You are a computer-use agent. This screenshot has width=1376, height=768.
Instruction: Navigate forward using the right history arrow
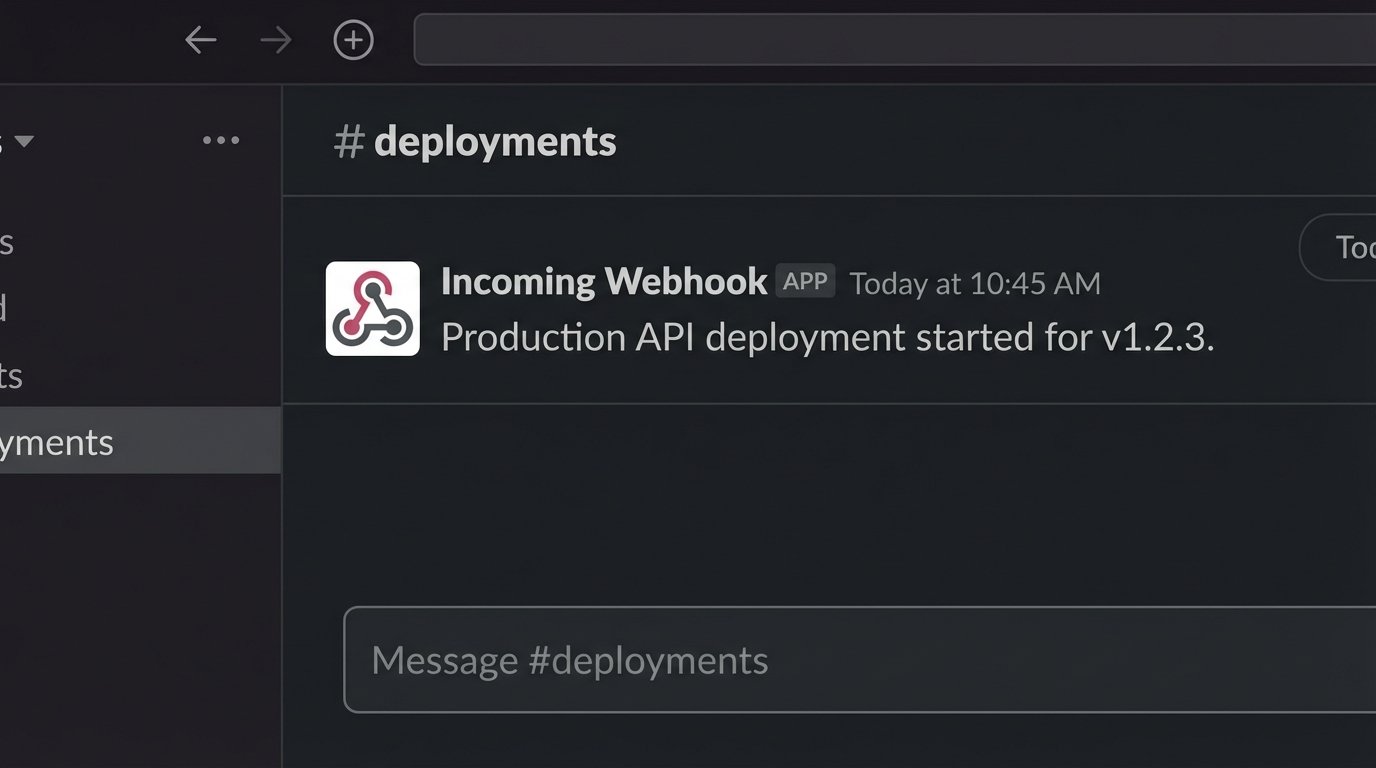tap(274, 40)
